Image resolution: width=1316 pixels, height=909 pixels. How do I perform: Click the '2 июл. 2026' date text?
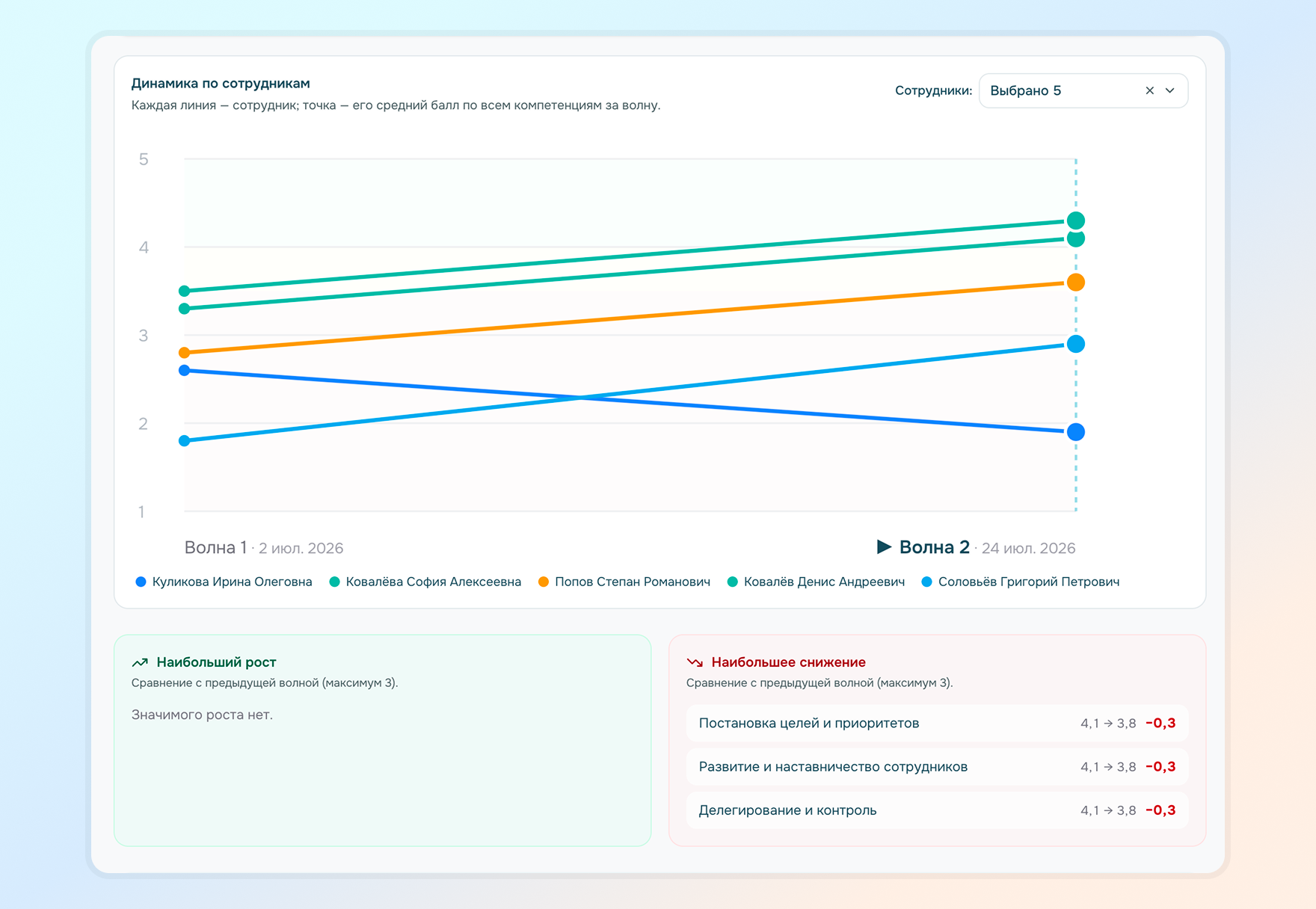click(301, 548)
